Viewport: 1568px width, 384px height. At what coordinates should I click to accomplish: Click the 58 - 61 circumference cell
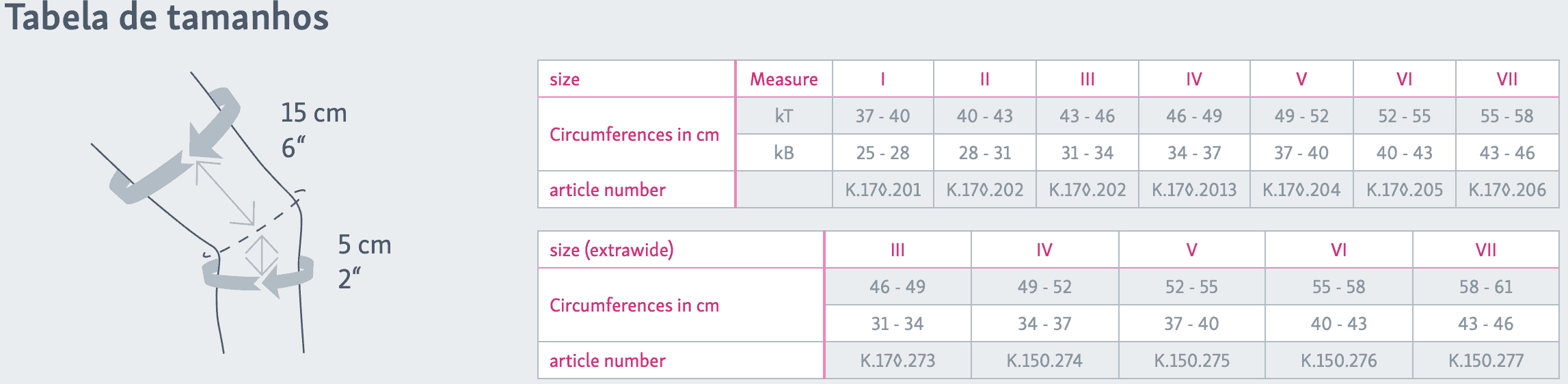(x=1485, y=287)
